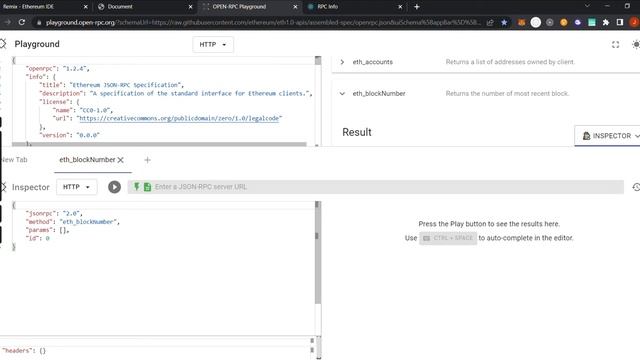
Task: Click the "name": "CC0-1.0" line
Action: (82, 110)
